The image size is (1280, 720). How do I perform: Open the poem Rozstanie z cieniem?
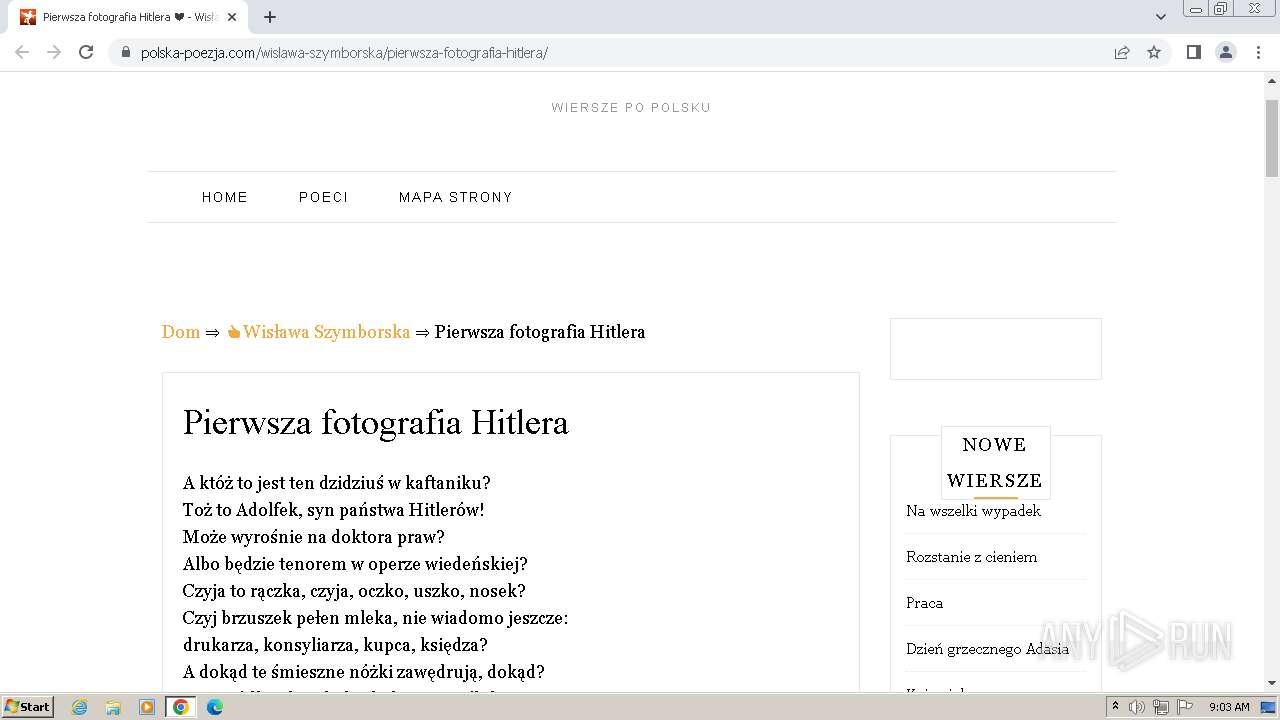(x=971, y=557)
